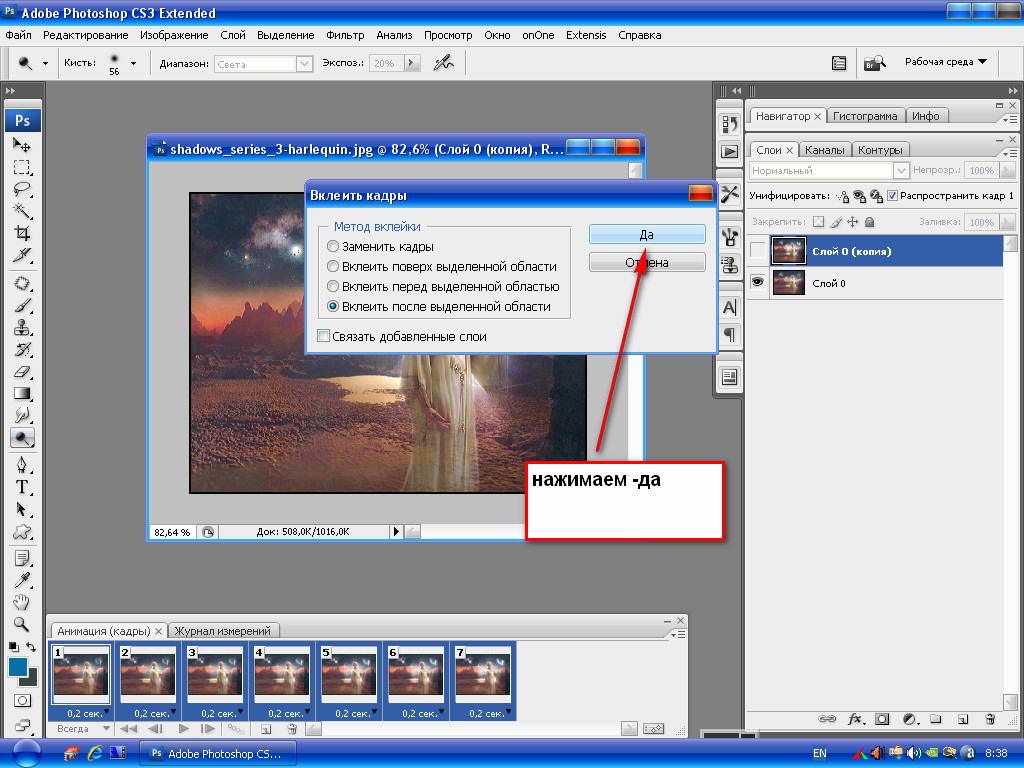The image size is (1024, 768).
Task: Toggle Quick Mask mode
Action: [x=22, y=701]
